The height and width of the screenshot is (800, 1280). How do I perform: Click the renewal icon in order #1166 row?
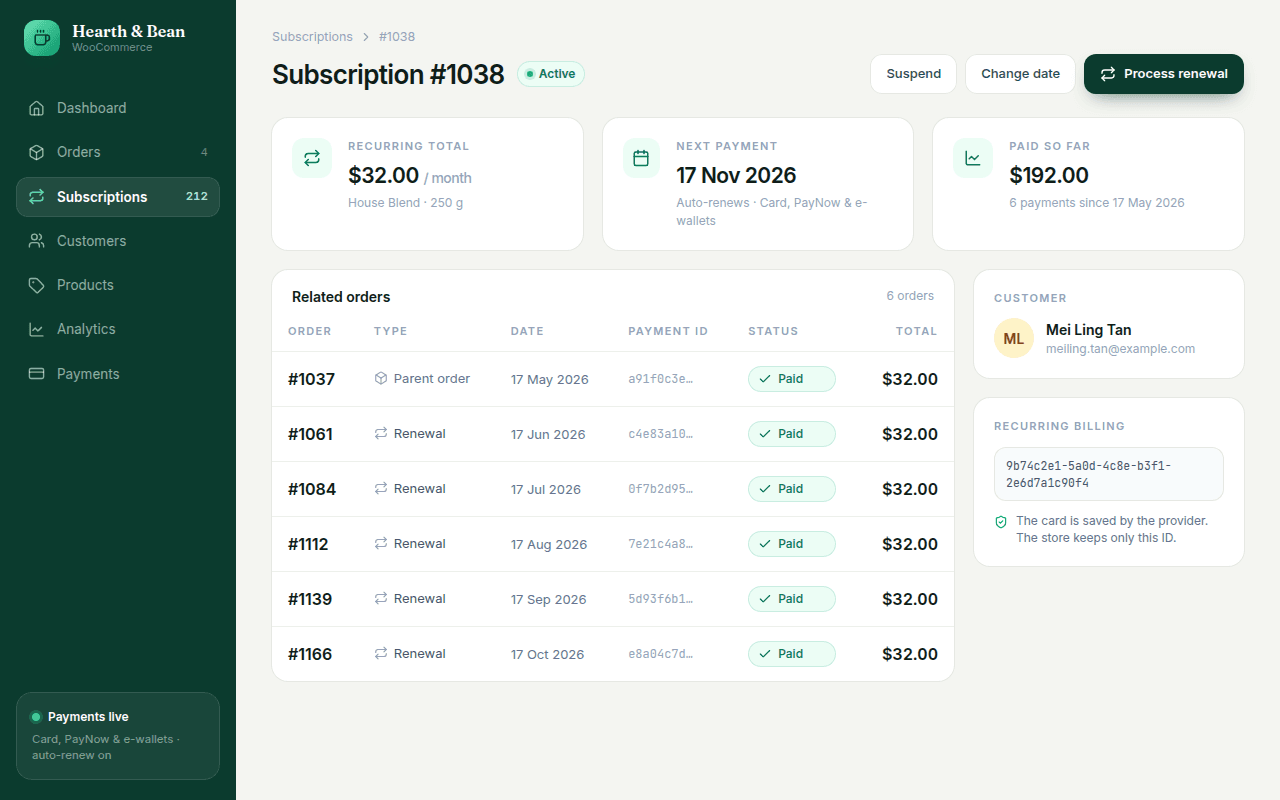[381, 654]
